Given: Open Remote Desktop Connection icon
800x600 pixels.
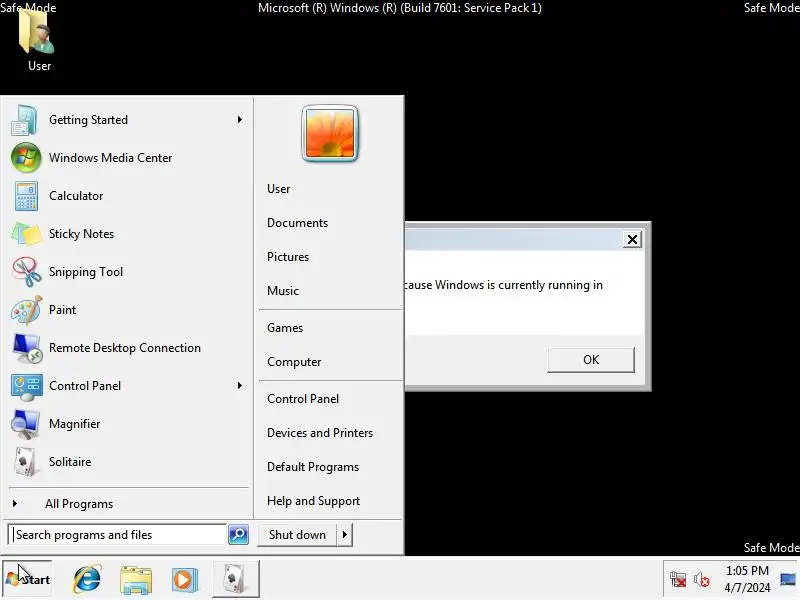Looking at the screenshot, I should click(28, 348).
